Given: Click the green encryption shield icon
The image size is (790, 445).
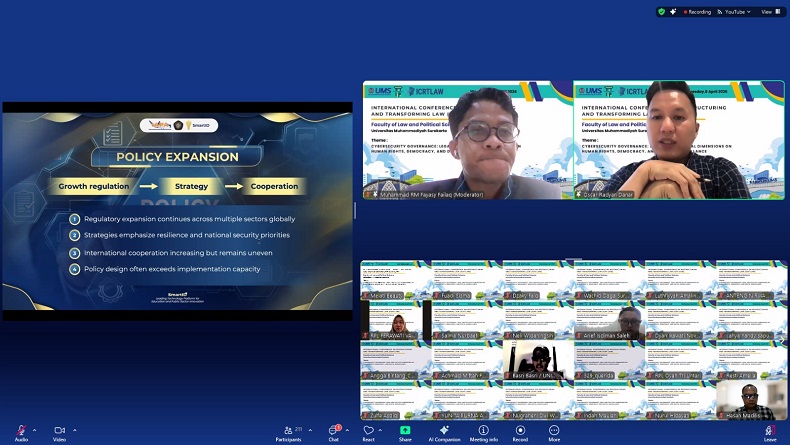Looking at the screenshot, I should pyautogui.click(x=662, y=12).
